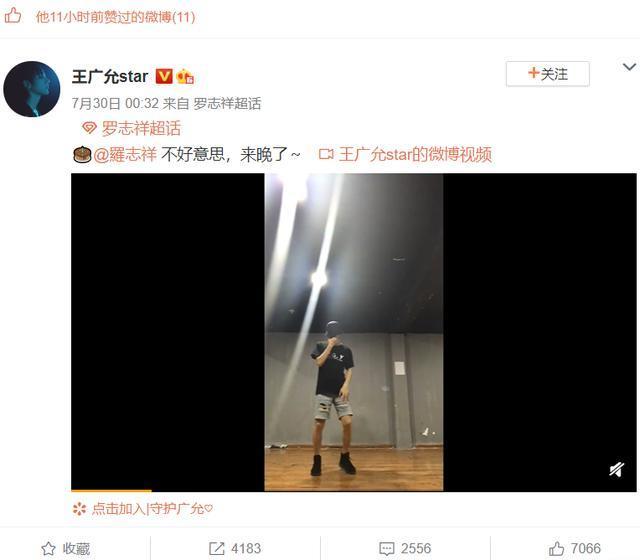Click the cake emoji in post text
Screen dimensions: 640x560
point(82,155)
